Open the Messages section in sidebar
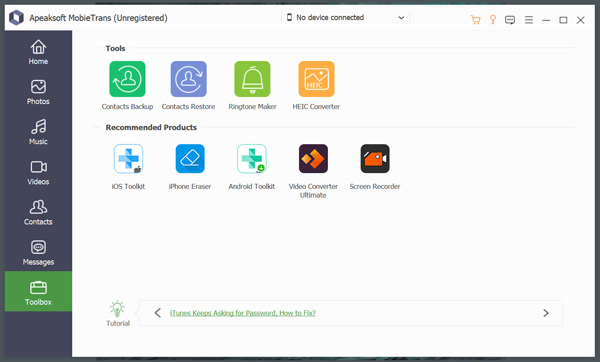The height and width of the screenshot is (362, 600). point(38,253)
